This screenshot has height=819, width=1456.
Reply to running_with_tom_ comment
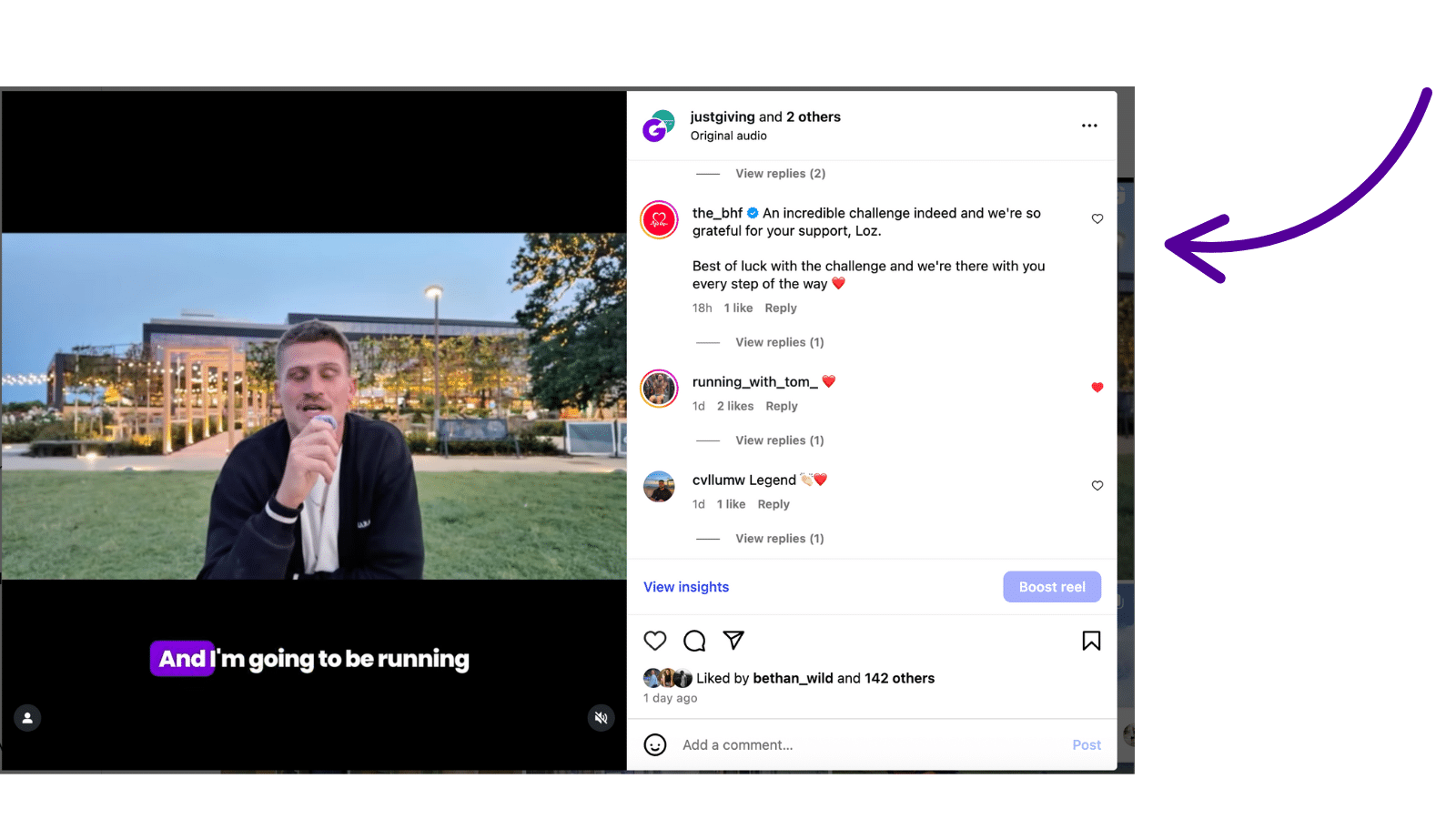[x=782, y=407]
